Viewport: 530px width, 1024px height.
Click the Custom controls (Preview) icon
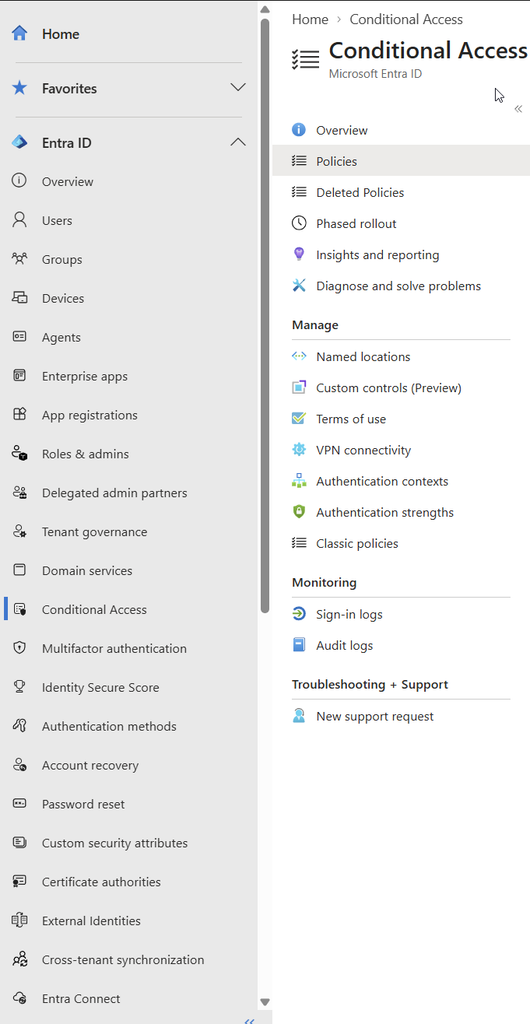(299, 388)
